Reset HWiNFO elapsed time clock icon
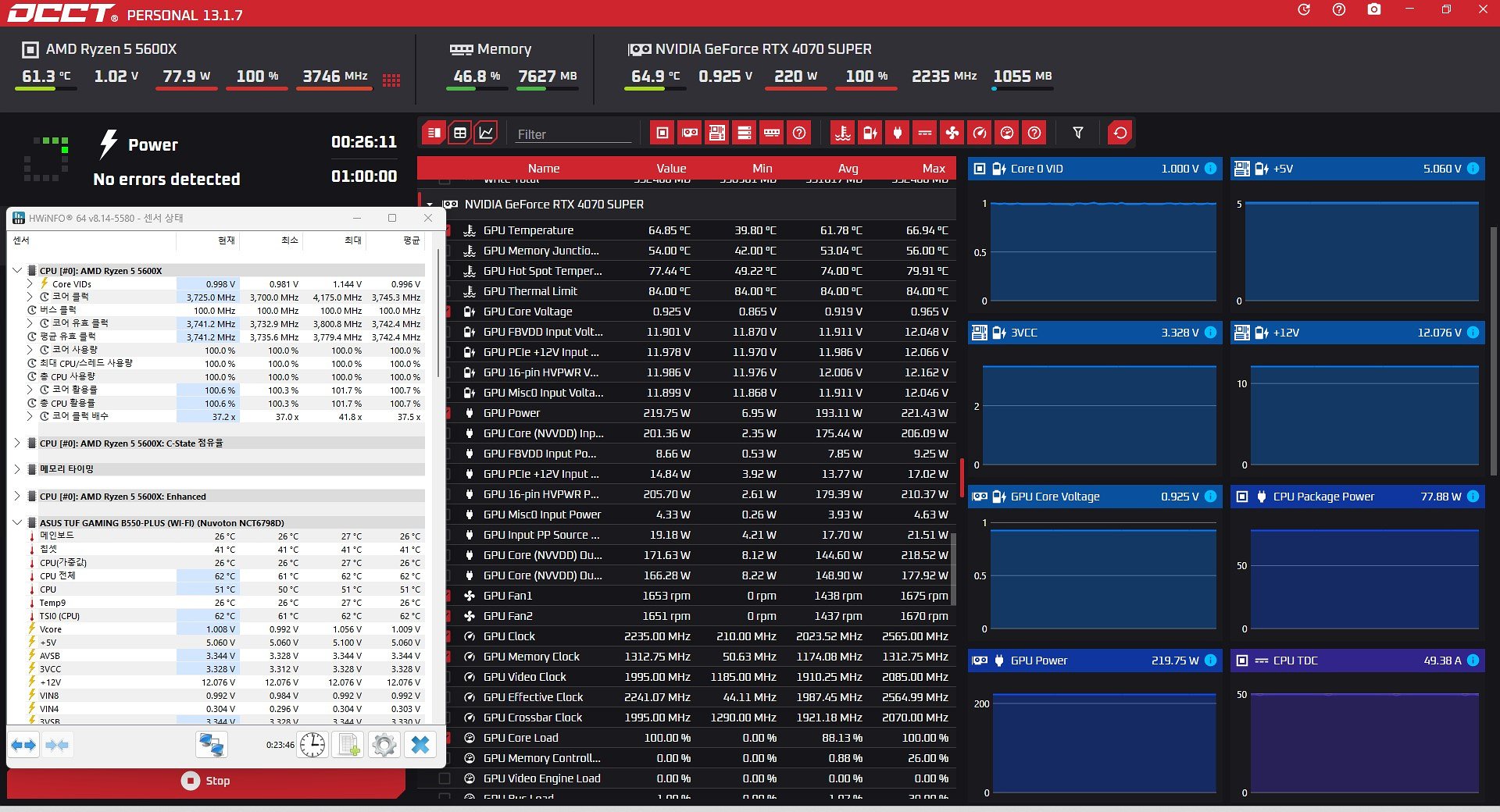This screenshot has width=1500, height=812. [312, 745]
